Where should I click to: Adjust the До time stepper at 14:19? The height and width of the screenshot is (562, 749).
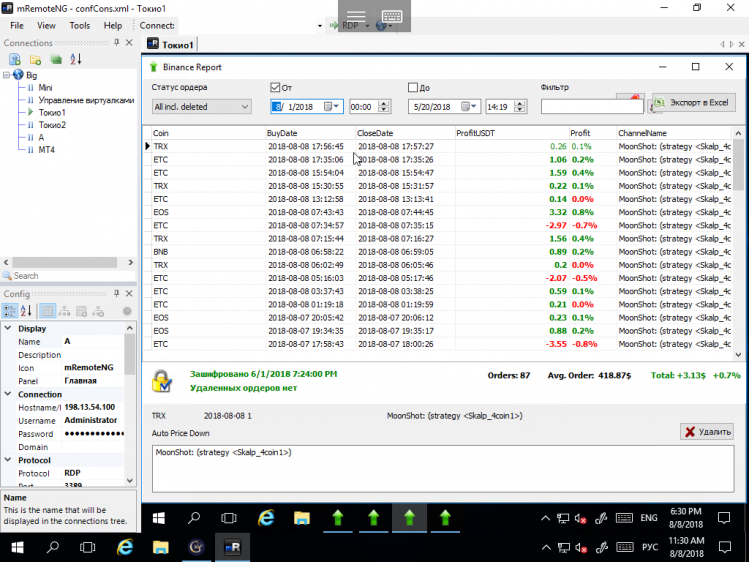coord(520,106)
